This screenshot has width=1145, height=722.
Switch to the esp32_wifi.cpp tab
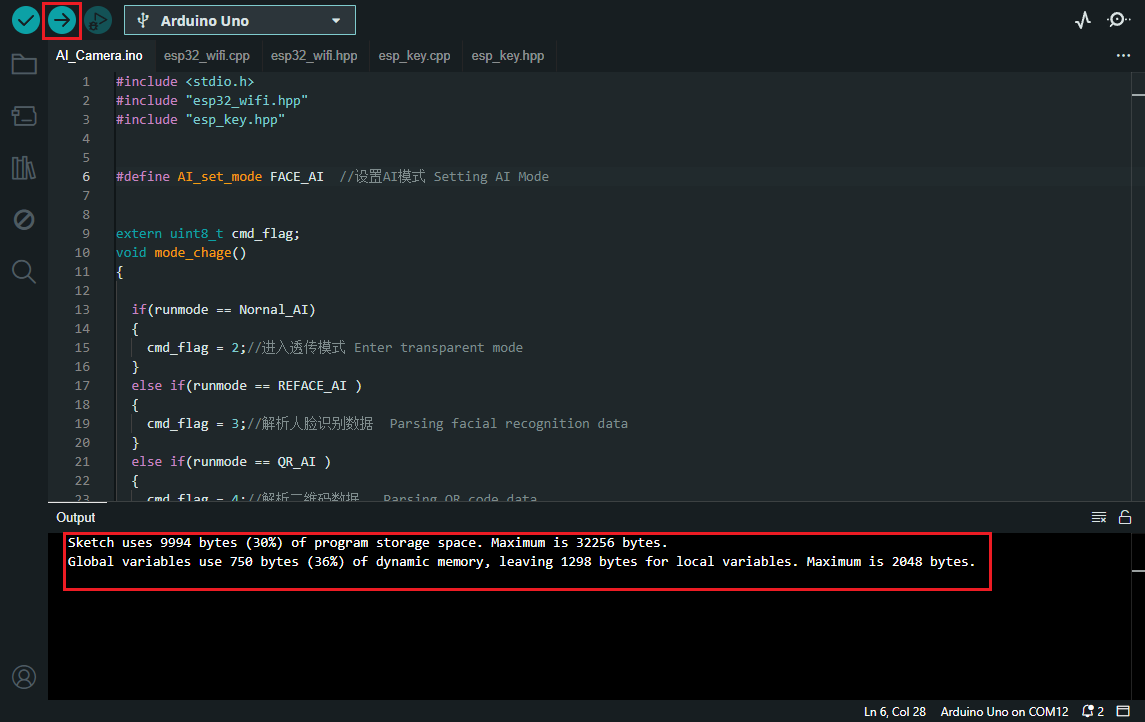click(207, 55)
